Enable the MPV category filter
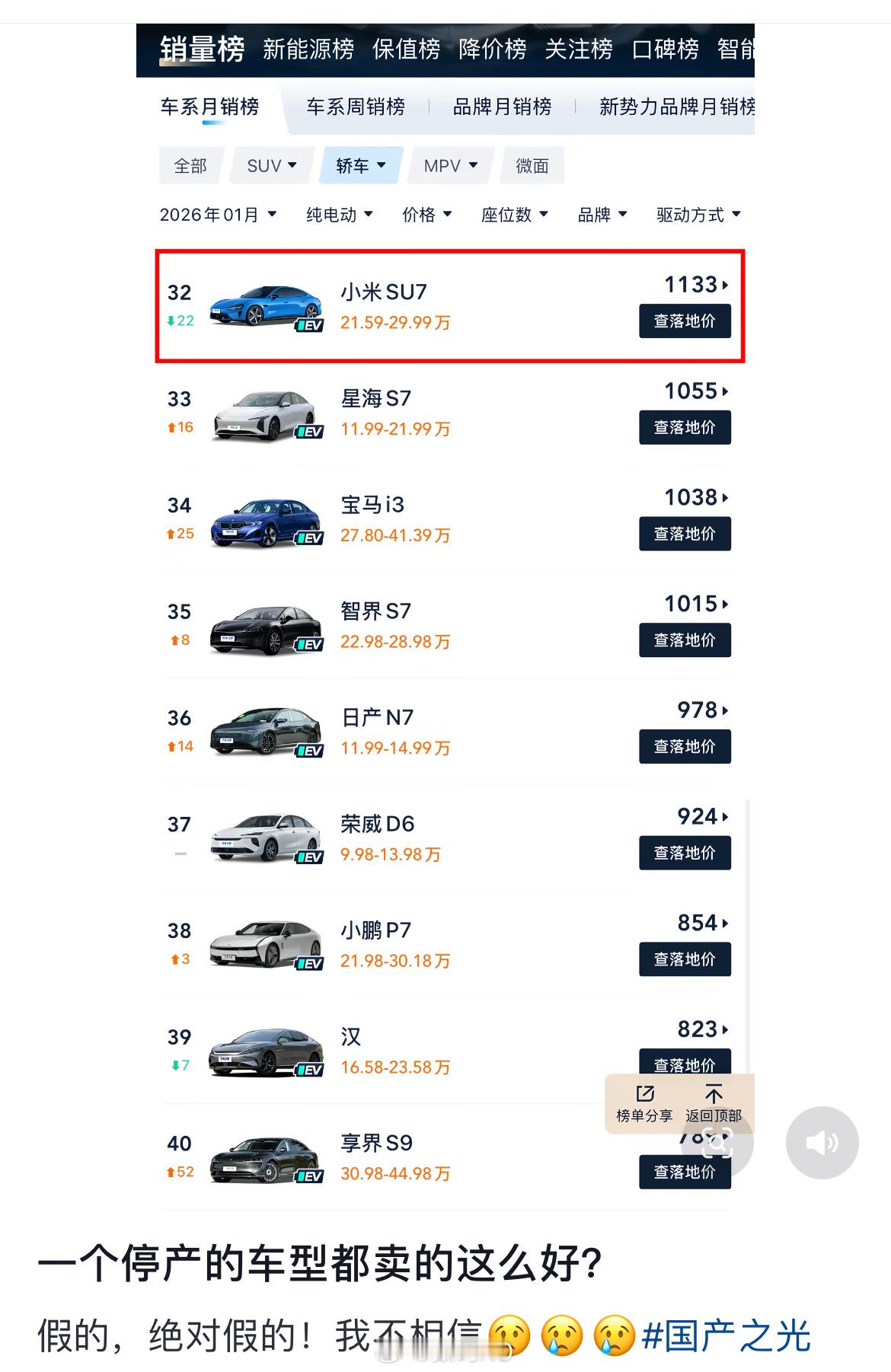 pos(449,165)
